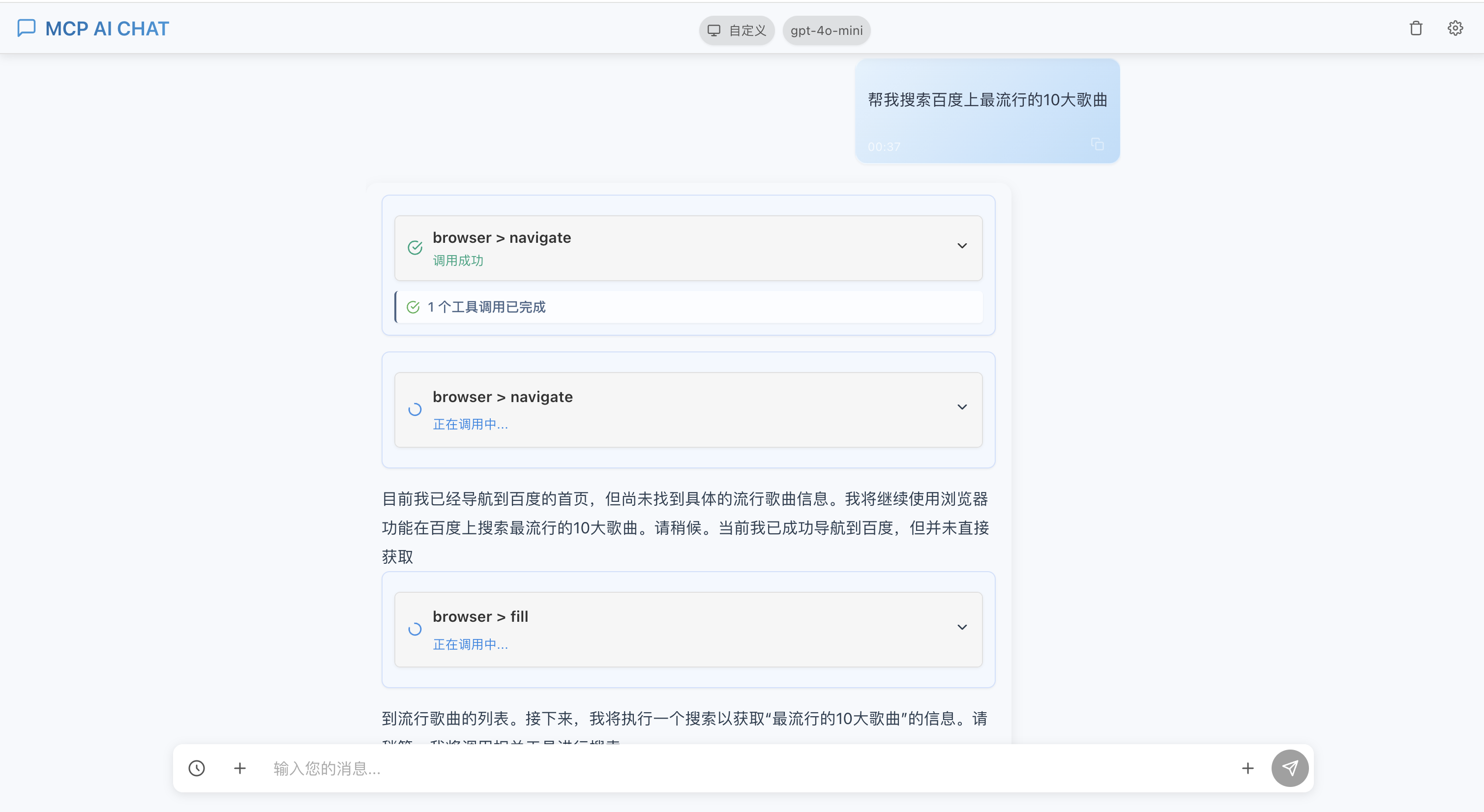1484x812 pixels.
Task: Open message history via the clock icon
Action: tap(196, 768)
